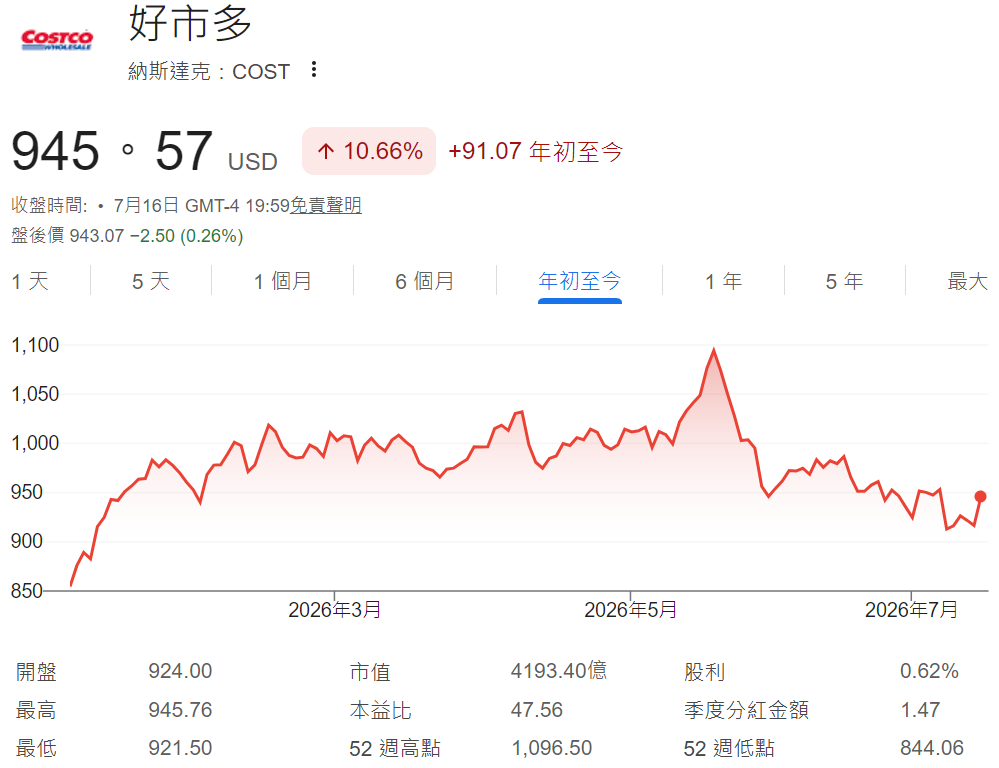Switch to the 1 個月 range tab
Screen dimensions: 999x768
(283, 281)
